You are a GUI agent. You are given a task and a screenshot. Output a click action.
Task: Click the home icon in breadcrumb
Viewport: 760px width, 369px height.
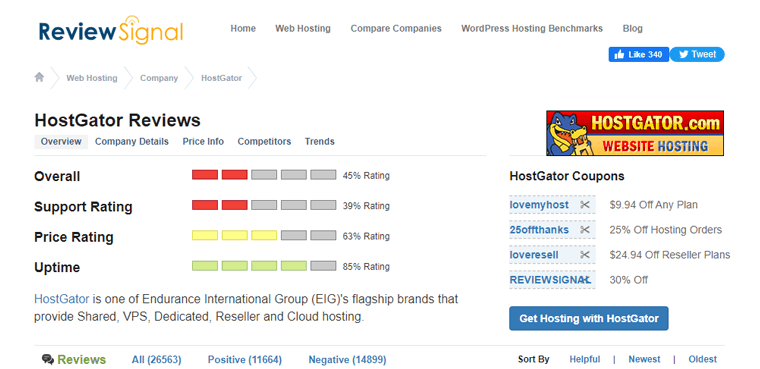tap(39, 77)
